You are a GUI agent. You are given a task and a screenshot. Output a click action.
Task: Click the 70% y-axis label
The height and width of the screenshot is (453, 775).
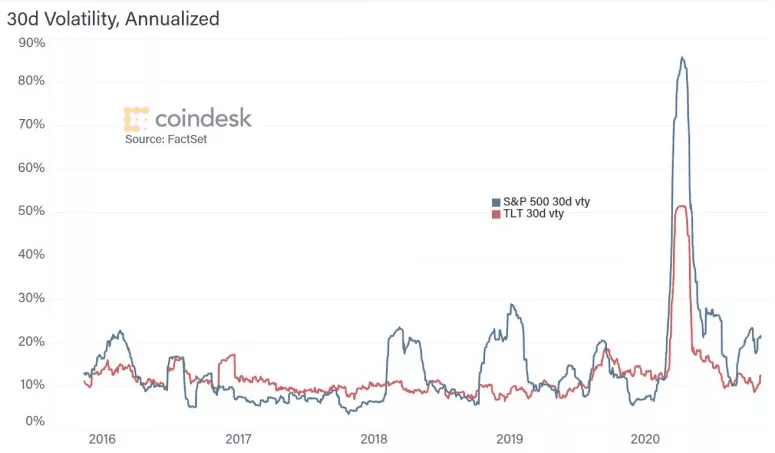tap(32, 124)
